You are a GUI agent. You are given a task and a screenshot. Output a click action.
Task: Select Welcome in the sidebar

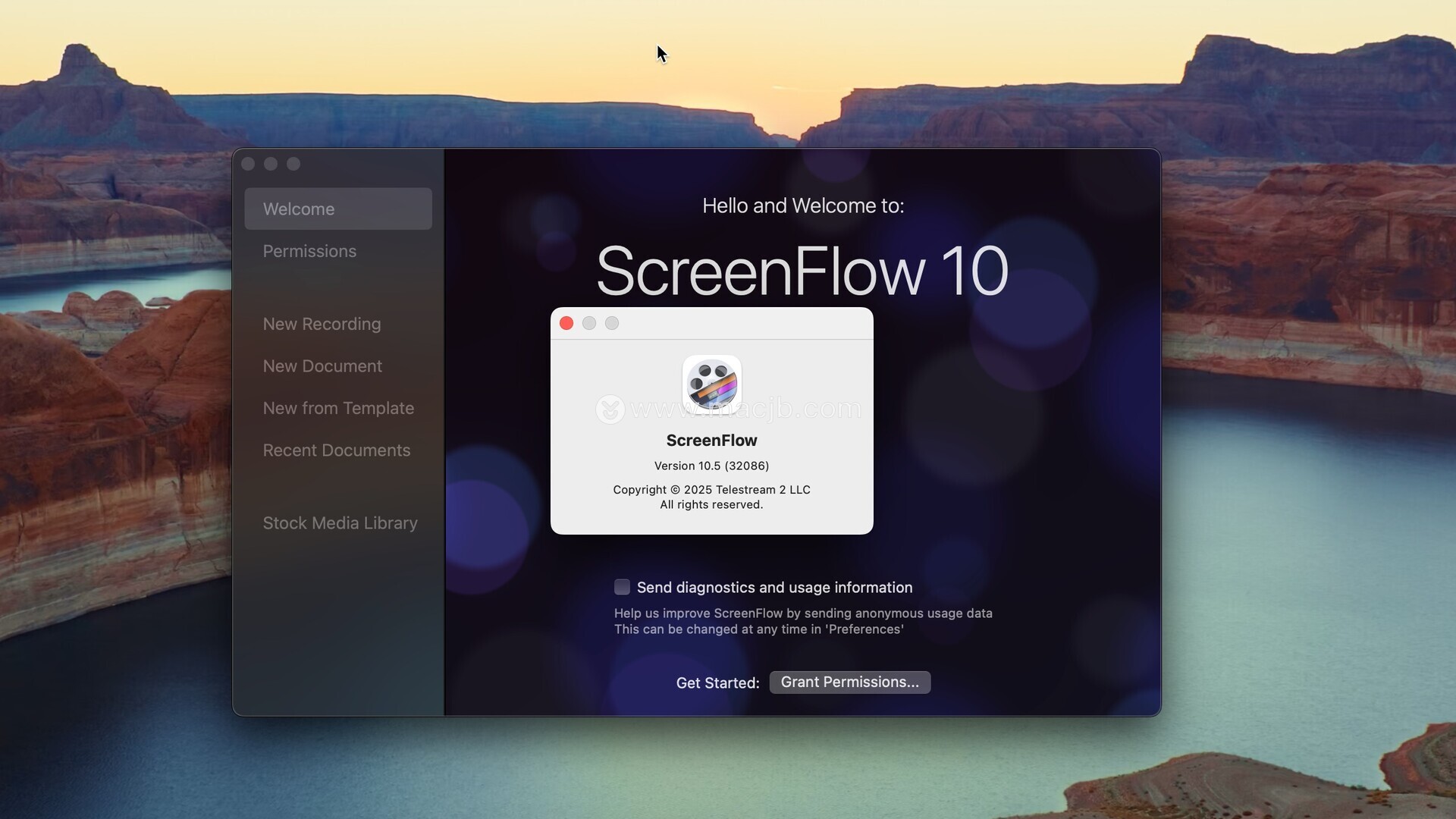coord(338,209)
